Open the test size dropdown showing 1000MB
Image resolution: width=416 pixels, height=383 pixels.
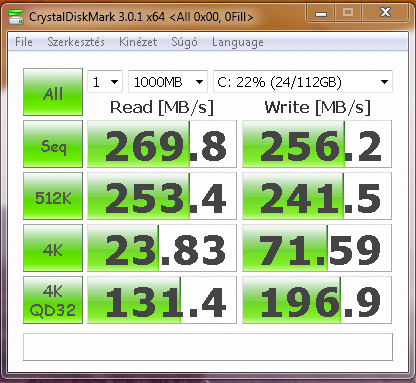tap(168, 82)
